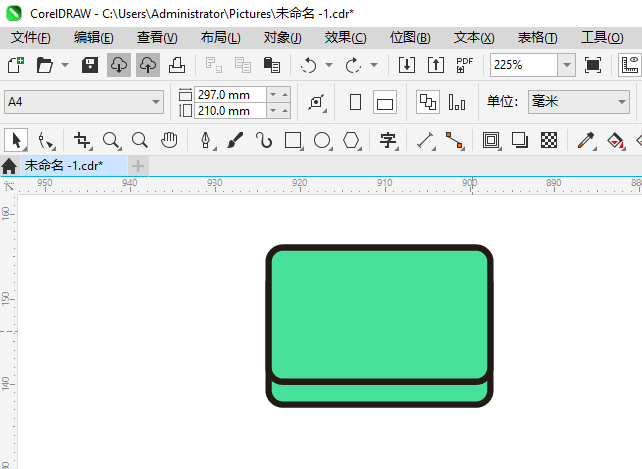Image resolution: width=642 pixels, height=469 pixels.
Task: Click the page dimension settings icon
Action: (x=317, y=102)
